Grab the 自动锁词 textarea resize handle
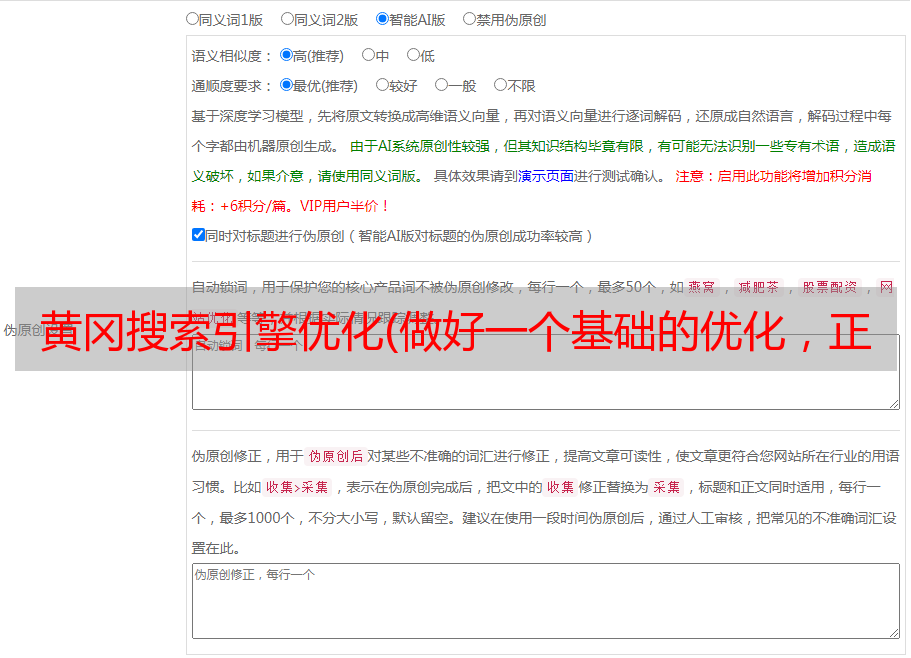 point(894,404)
